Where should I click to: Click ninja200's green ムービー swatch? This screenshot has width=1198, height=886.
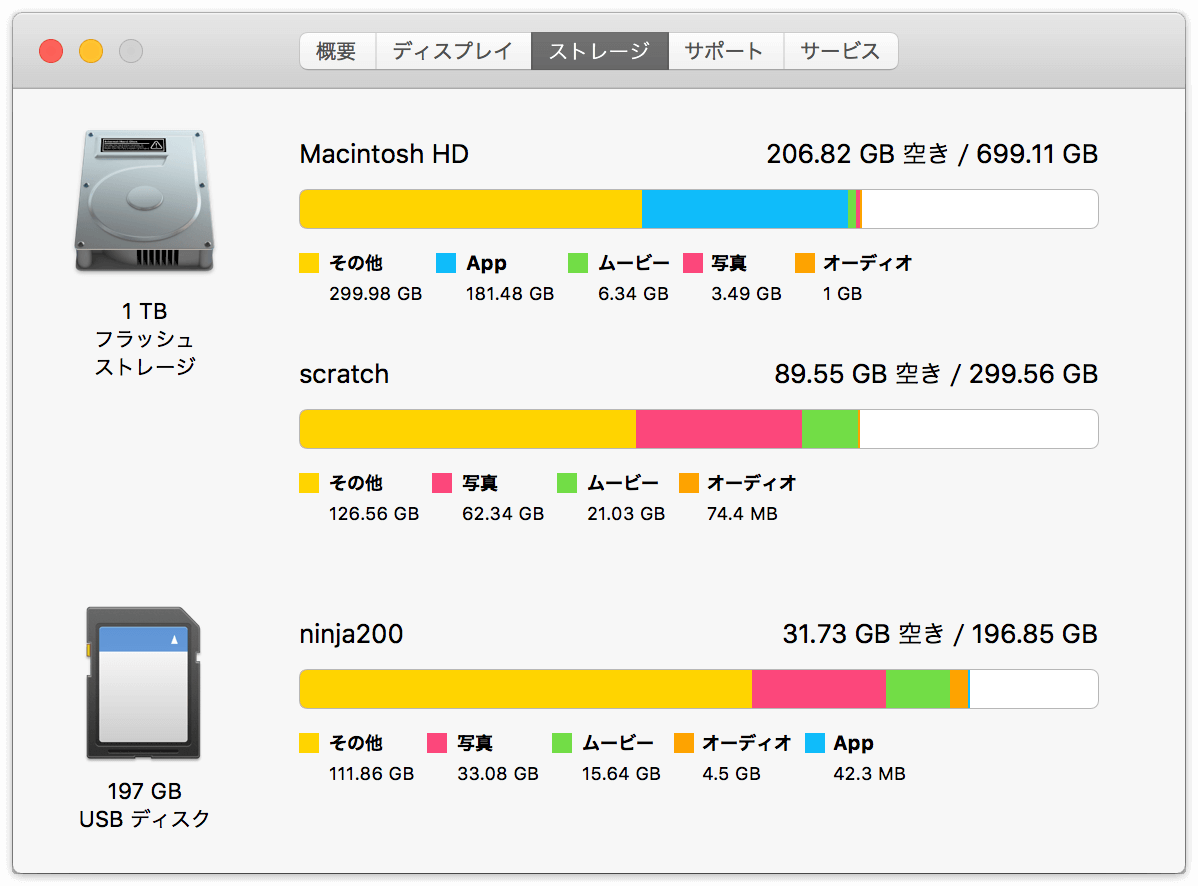(562, 742)
